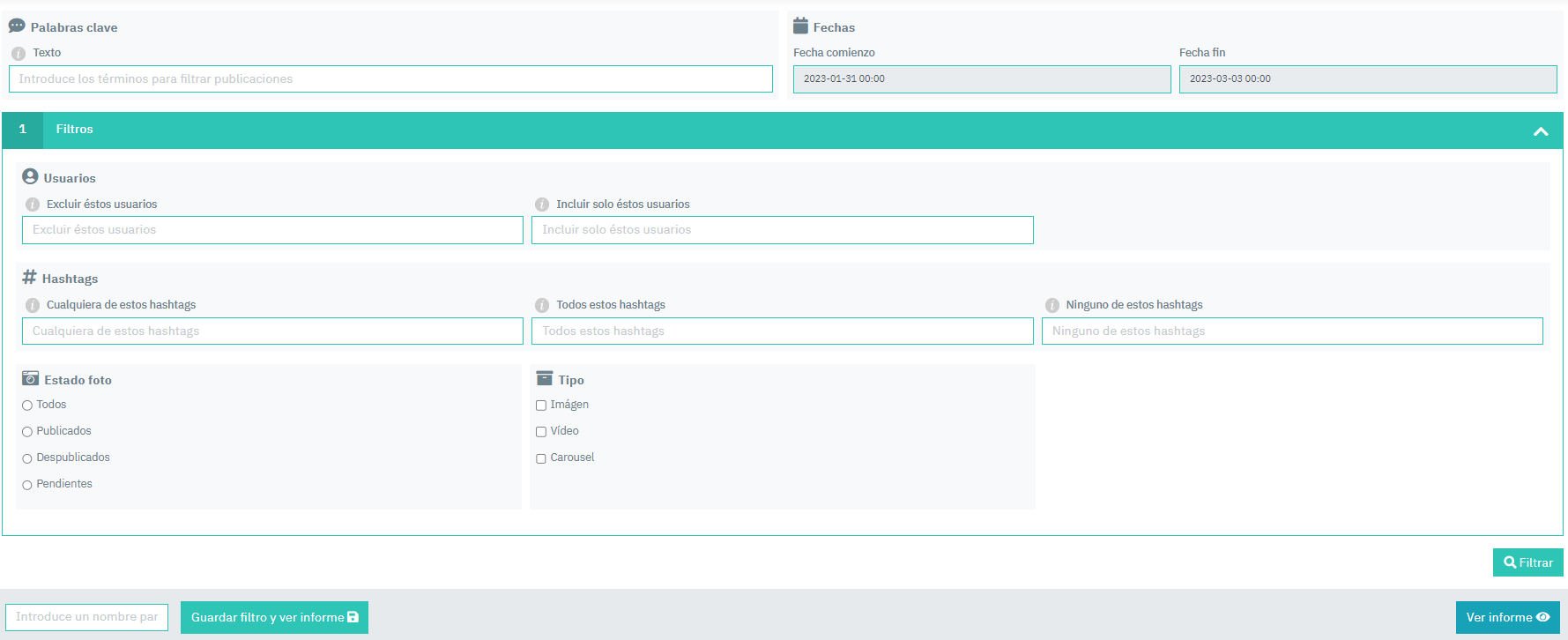Click the camera icon beside Estado foto
Viewport: 1568px width, 640px height.
(30, 379)
